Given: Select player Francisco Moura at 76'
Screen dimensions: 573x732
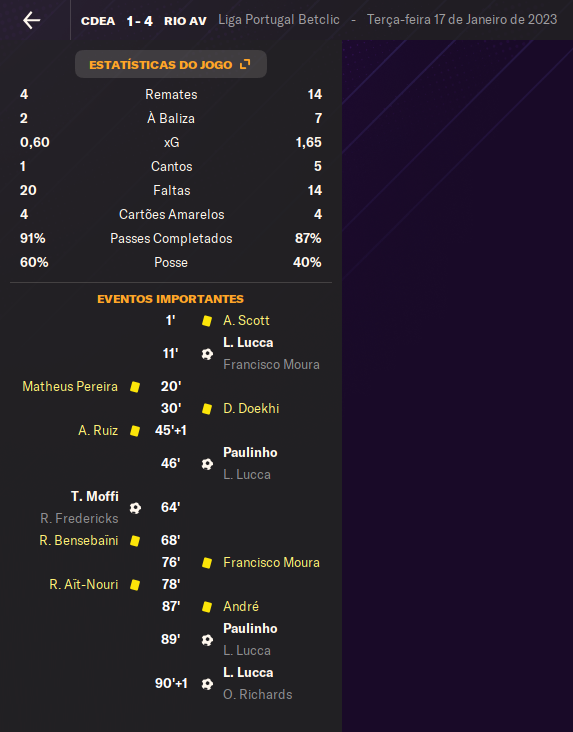Looking at the screenshot, I should pos(271,563).
